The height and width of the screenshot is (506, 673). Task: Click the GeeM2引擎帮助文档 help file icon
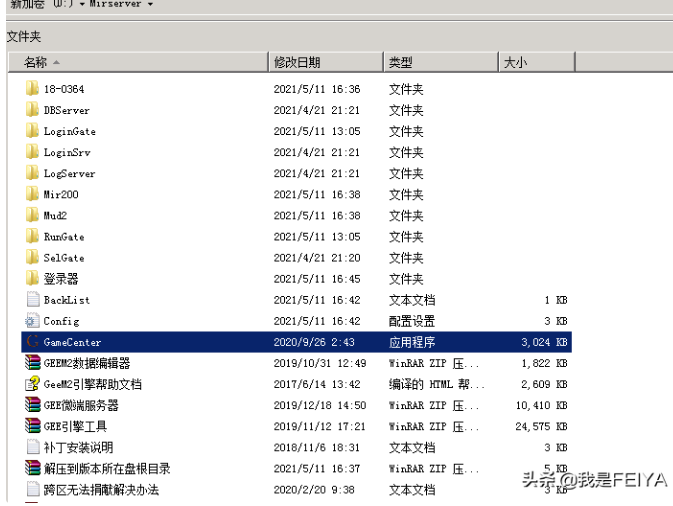click(33, 384)
